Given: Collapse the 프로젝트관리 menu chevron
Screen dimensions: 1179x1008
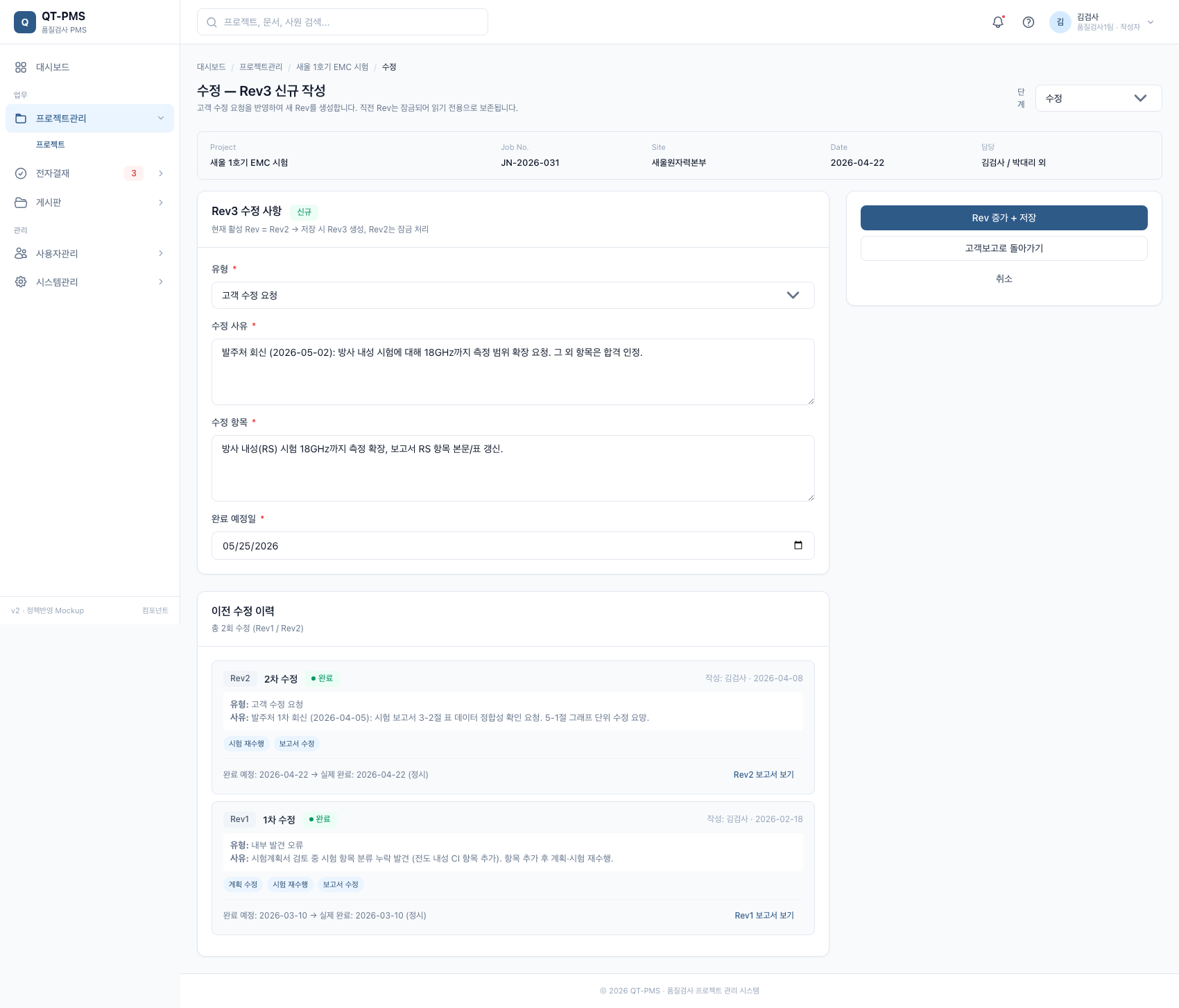Looking at the screenshot, I should (x=161, y=119).
